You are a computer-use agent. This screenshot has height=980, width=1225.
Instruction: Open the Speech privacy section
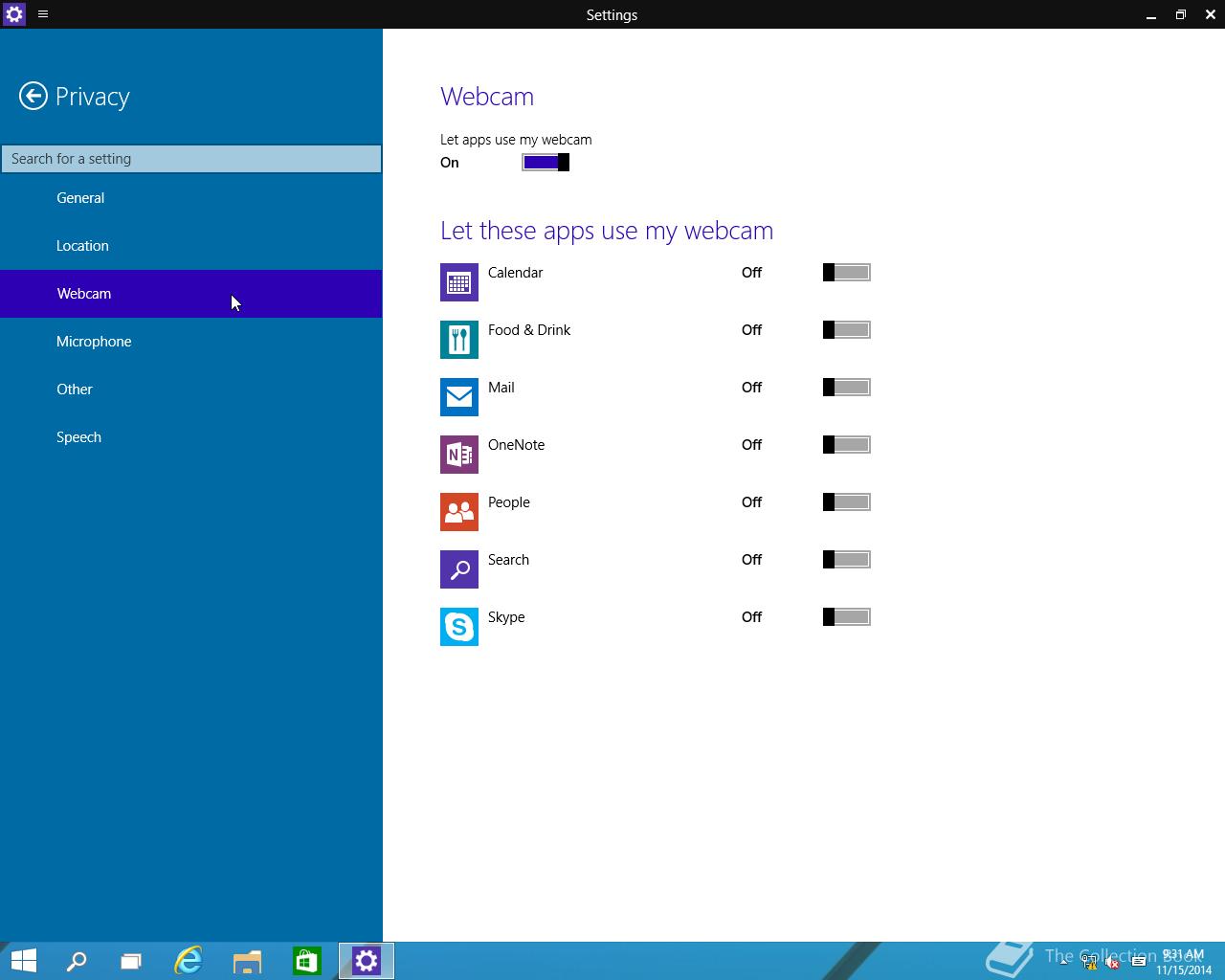pyautogui.click(x=78, y=437)
